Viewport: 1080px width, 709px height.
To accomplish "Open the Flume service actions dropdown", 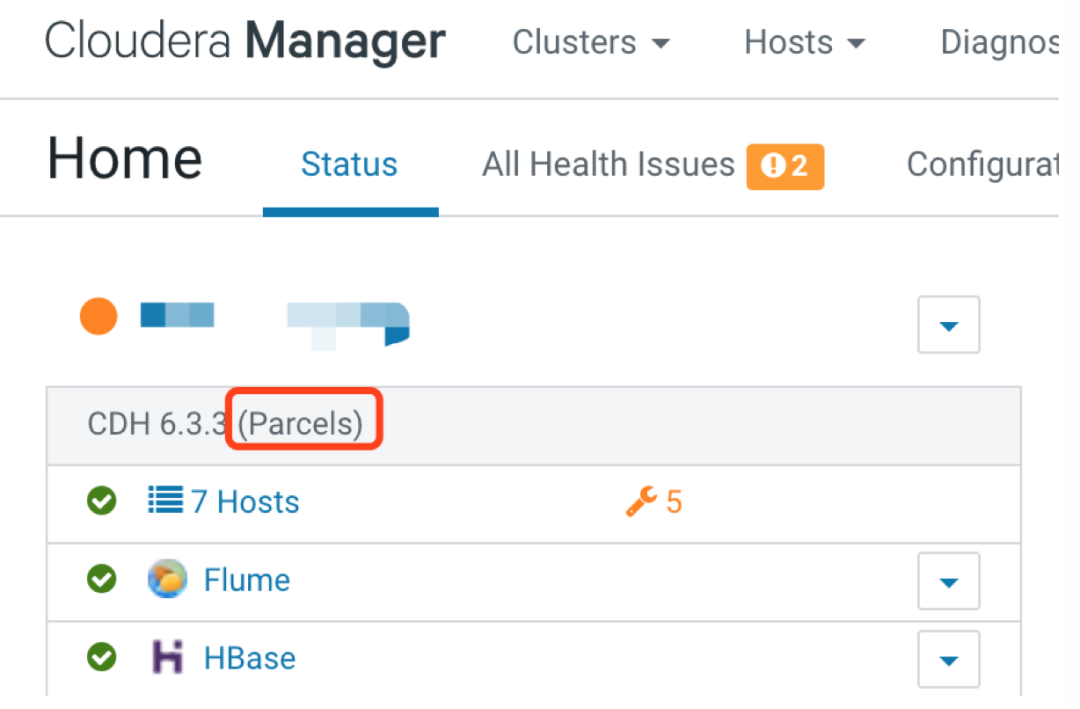I will pyautogui.click(x=948, y=581).
